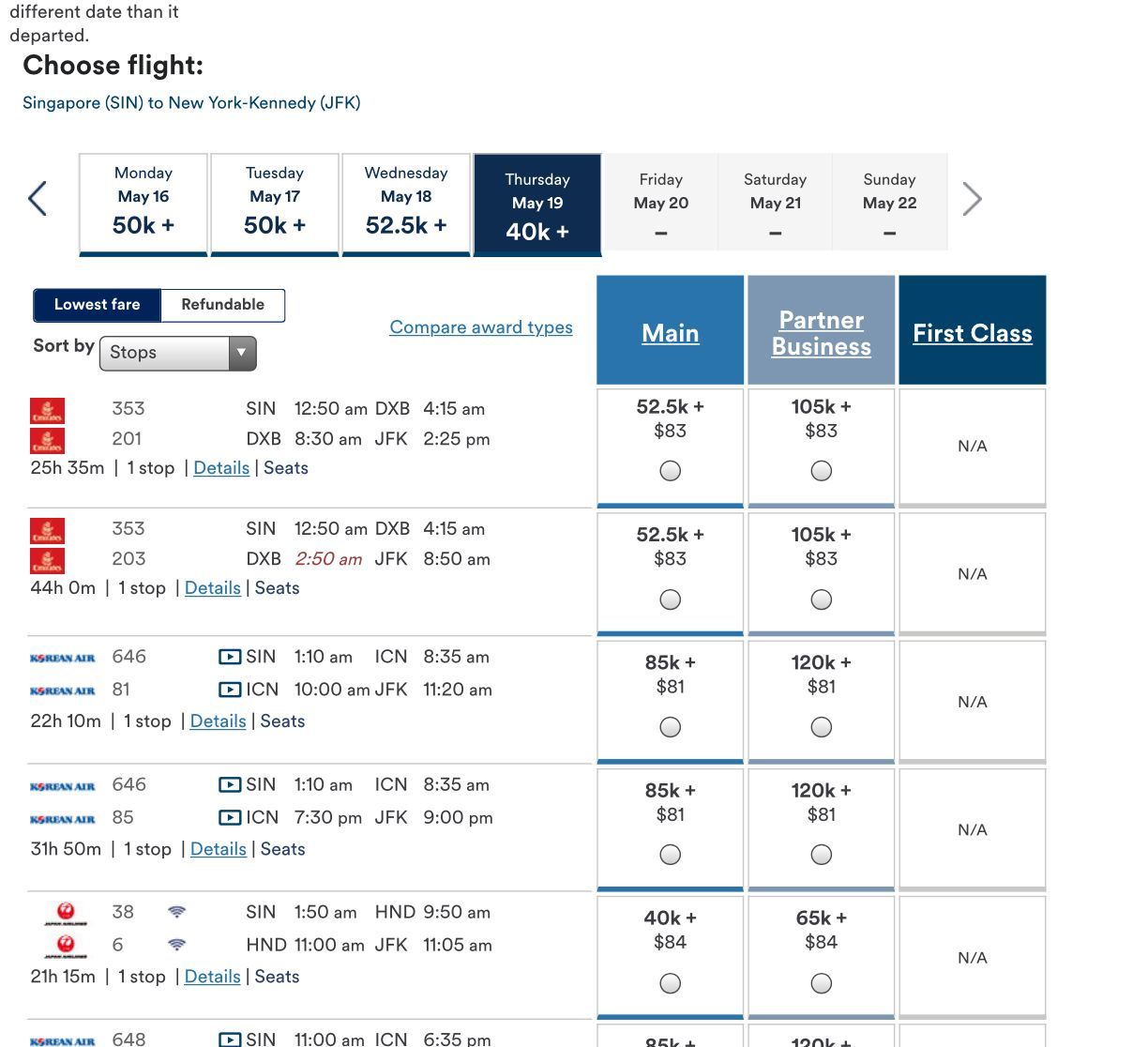Click Korean Air logo for flight 81
Screen dimensions: 1148x1047
pyautogui.click(x=63, y=690)
